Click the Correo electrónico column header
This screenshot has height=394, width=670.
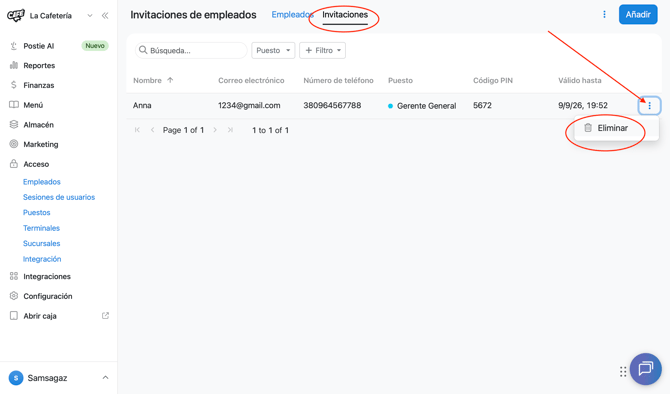point(251,80)
